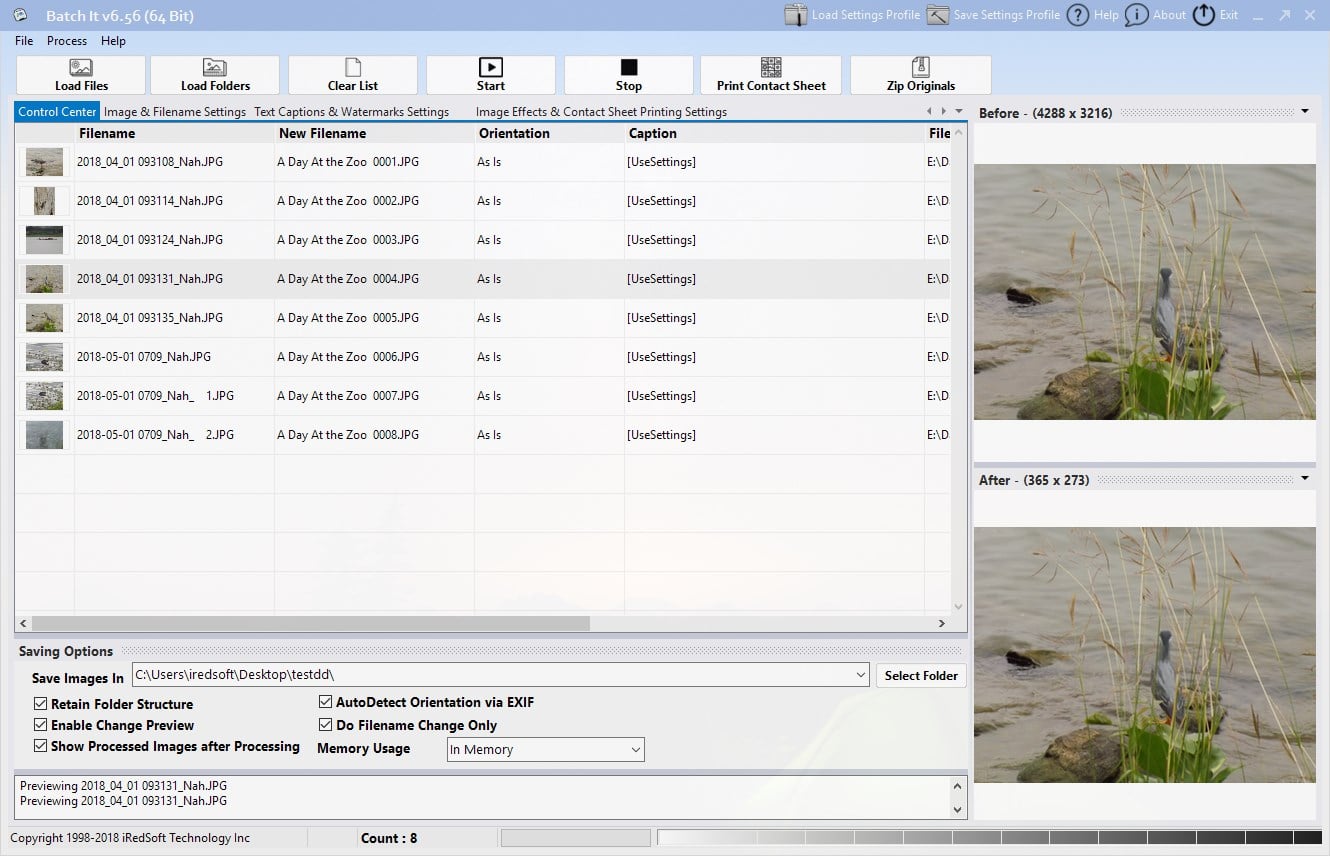Click the Select Folder button
Viewport: 1330px width, 856px height.
(921, 676)
